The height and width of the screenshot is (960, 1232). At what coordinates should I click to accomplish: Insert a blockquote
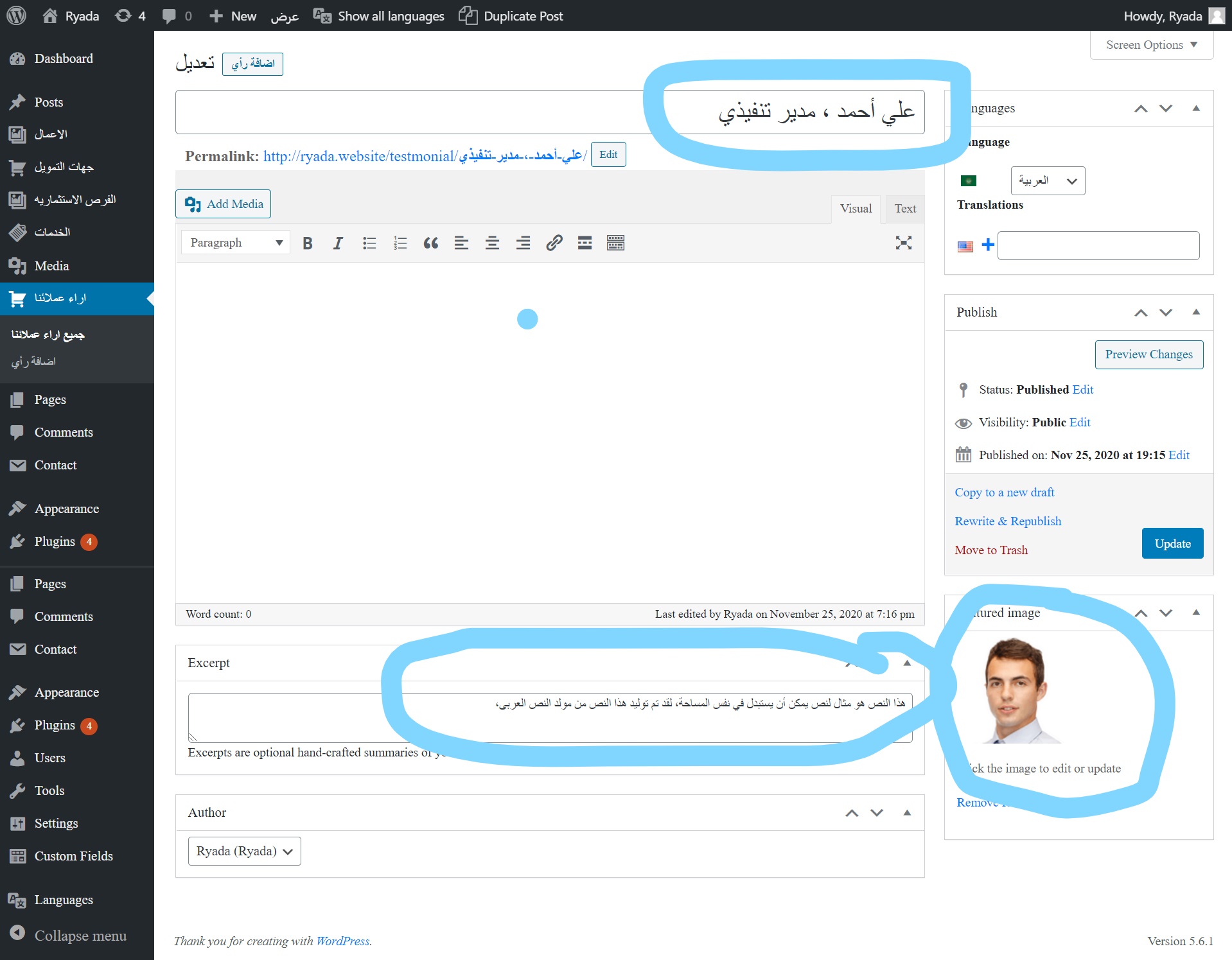click(430, 243)
